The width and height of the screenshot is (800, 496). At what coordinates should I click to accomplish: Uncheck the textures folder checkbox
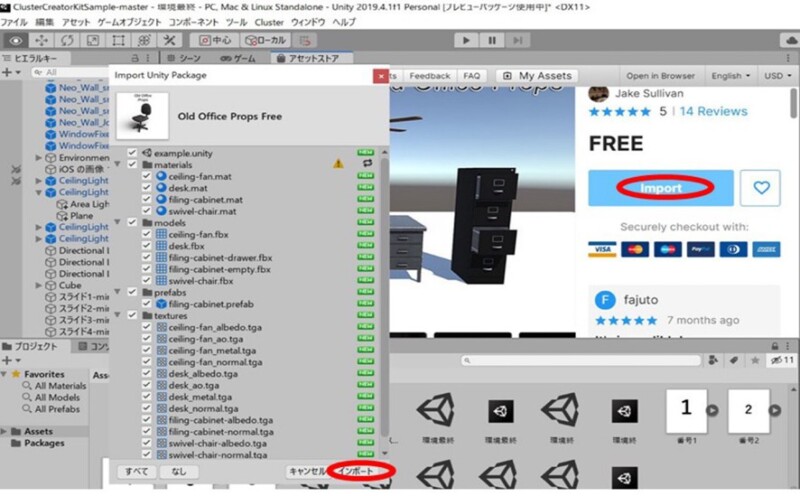[x=132, y=315]
